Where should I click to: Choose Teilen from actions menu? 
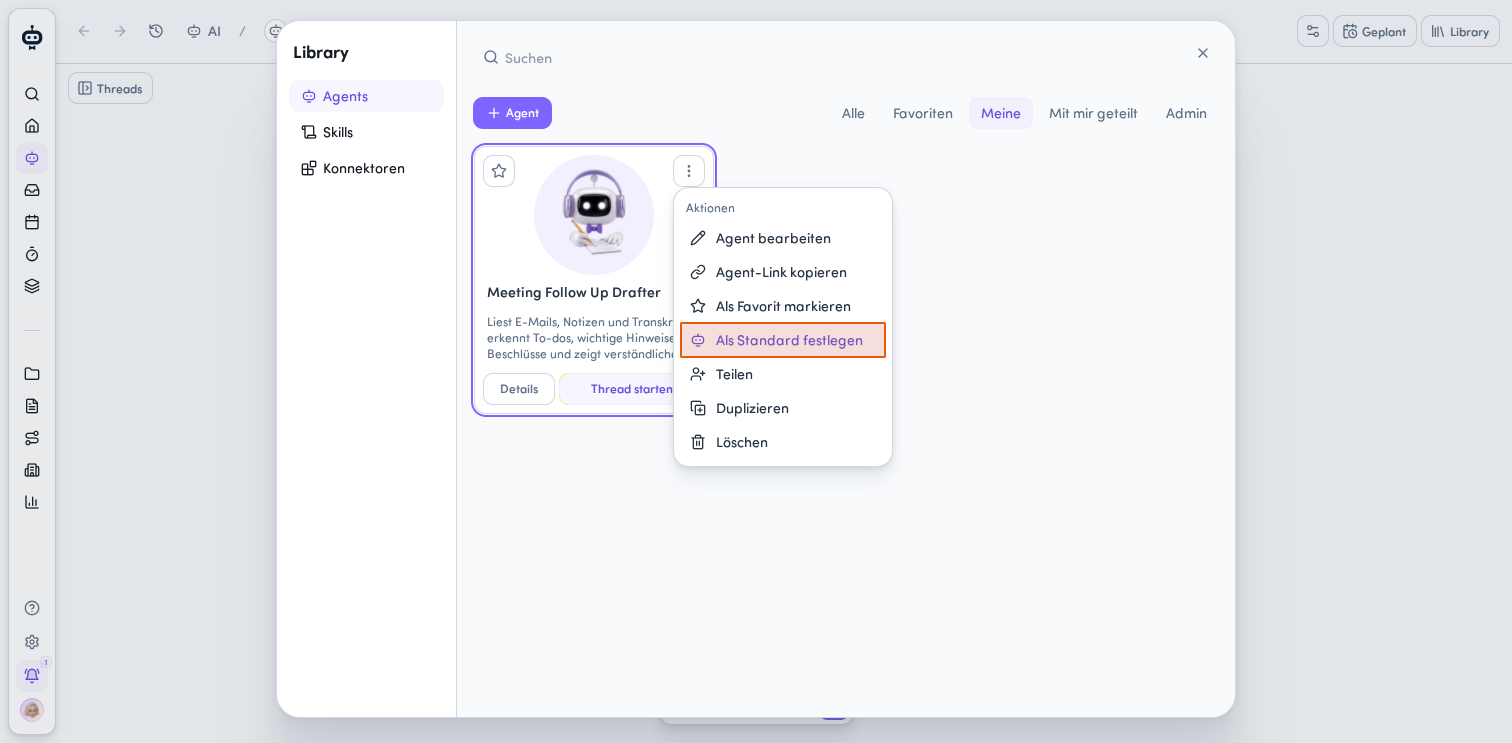point(783,374)
